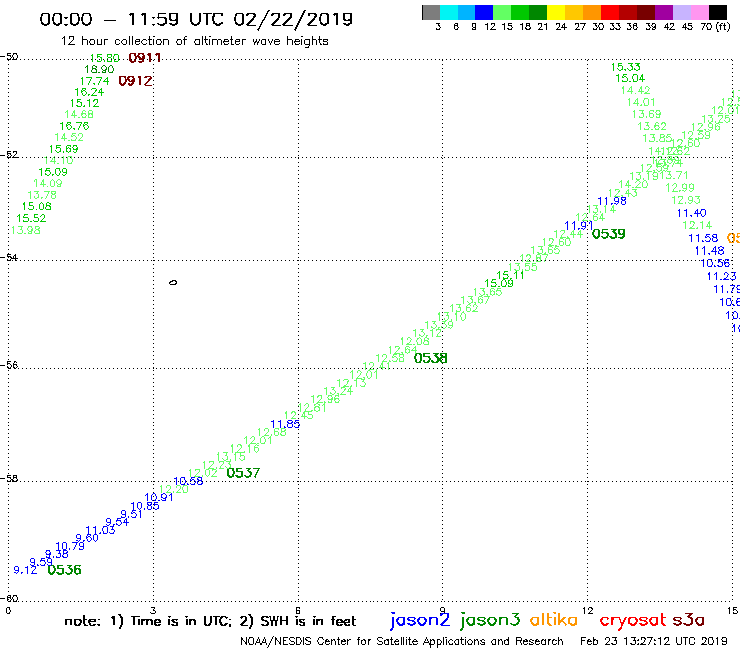Select the black swatch at the legend end
This screenshot has width=740, height=650.
(x=718, y=12)
